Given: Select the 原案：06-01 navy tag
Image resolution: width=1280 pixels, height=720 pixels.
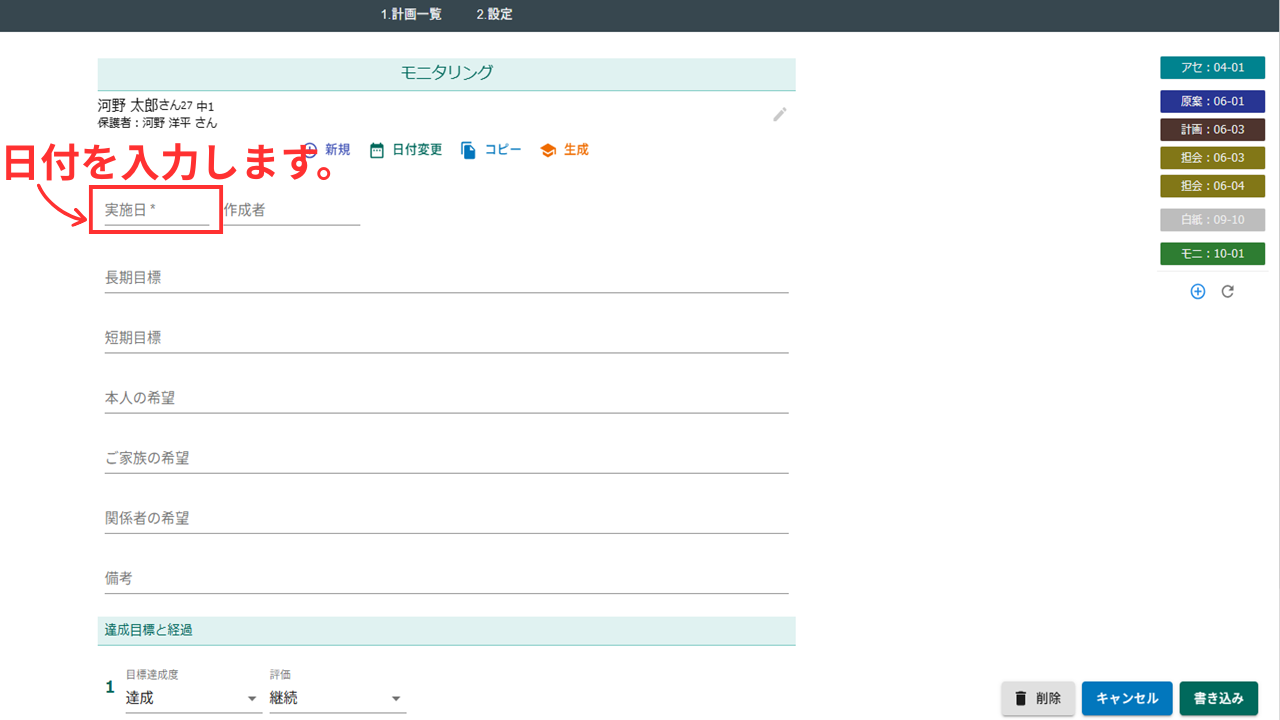Looking at the screenshot, I should (x=1212, y=101).
